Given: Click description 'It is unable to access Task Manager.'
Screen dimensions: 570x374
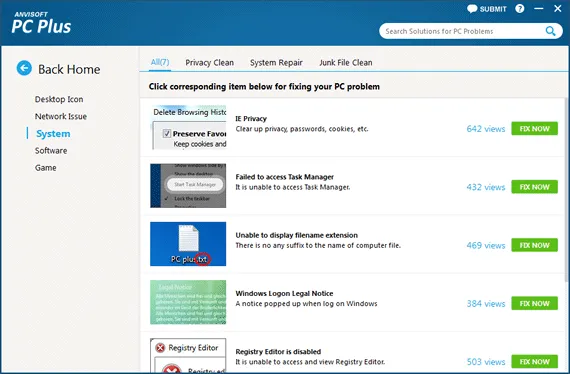Looking at the screenshot, I should coord(293,187).
